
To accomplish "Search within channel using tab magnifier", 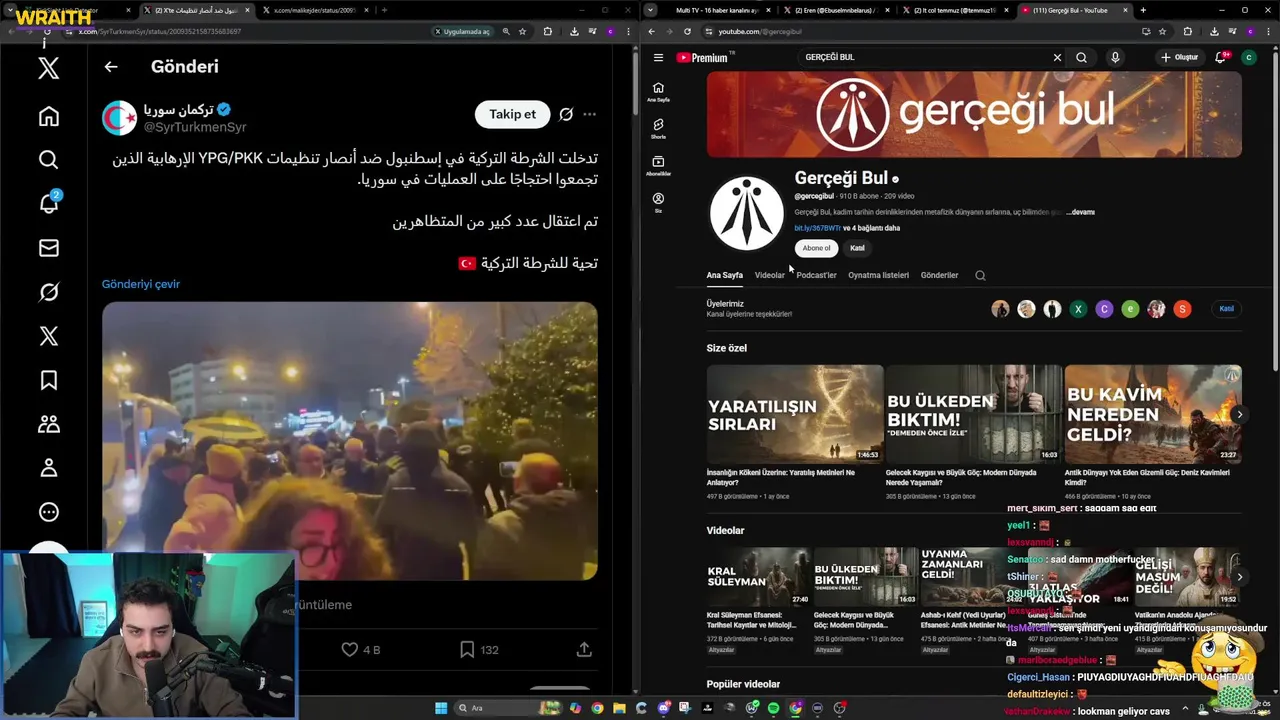I will [x=980, y=275].
